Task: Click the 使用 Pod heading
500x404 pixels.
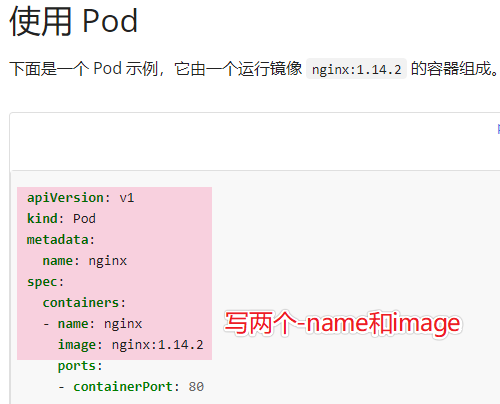Action: tap(74, 22)
